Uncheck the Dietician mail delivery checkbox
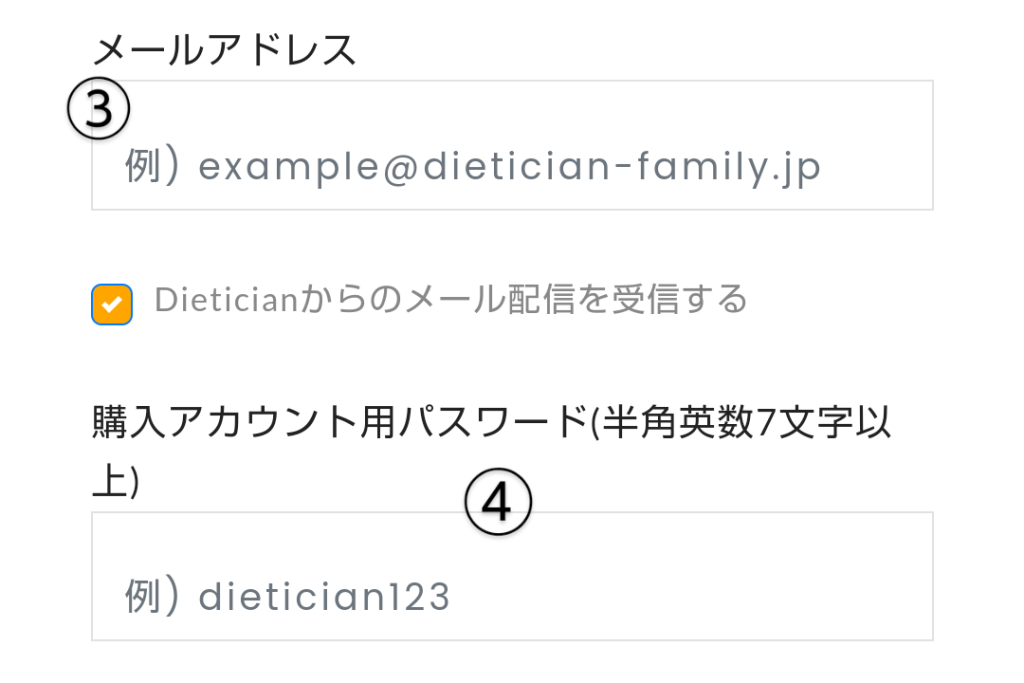The height and width of the screenshot is (683, 1024). [x=111, y=304]
